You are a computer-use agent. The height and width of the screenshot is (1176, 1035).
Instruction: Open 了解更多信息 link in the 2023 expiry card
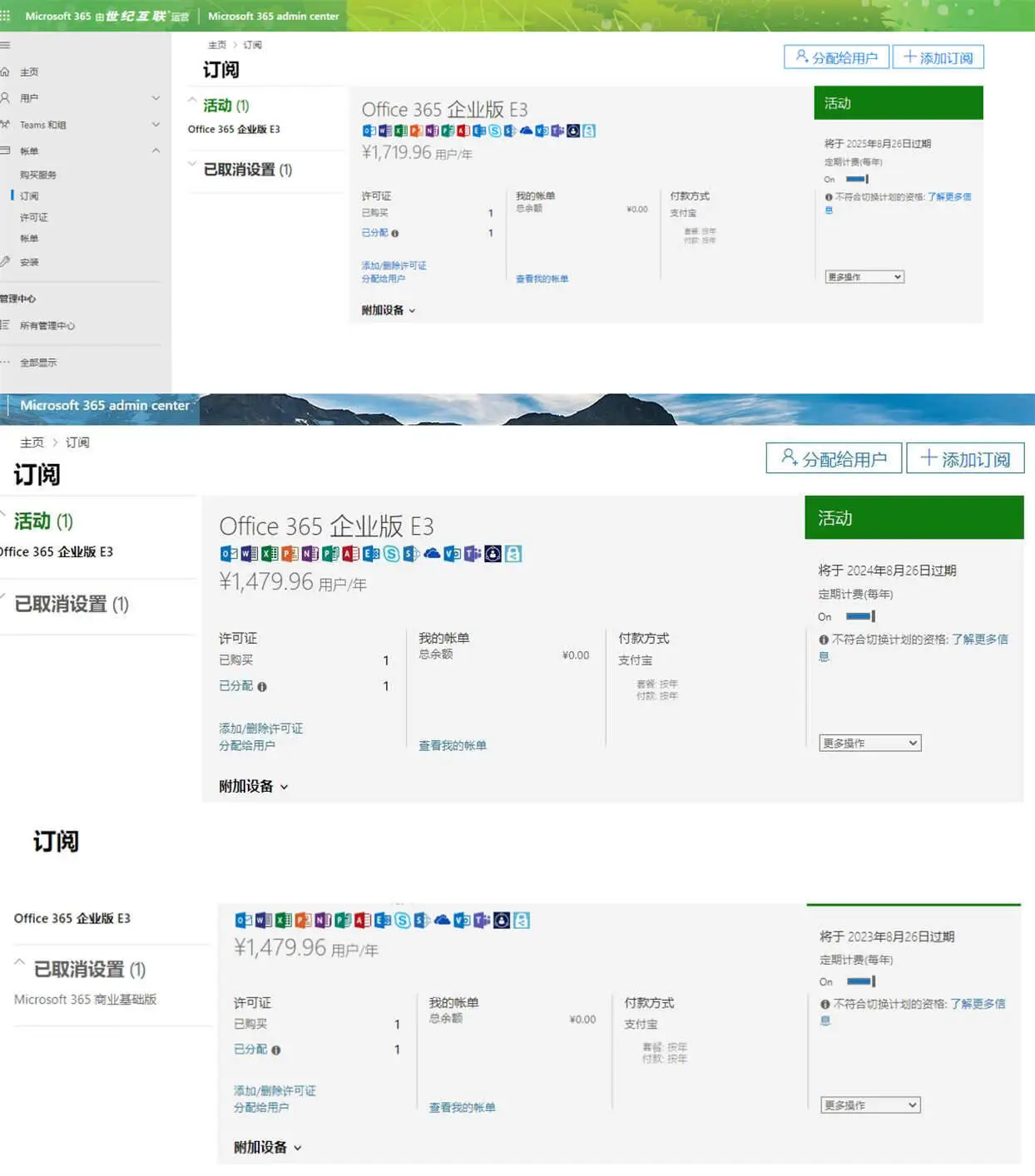(978, 1004)
